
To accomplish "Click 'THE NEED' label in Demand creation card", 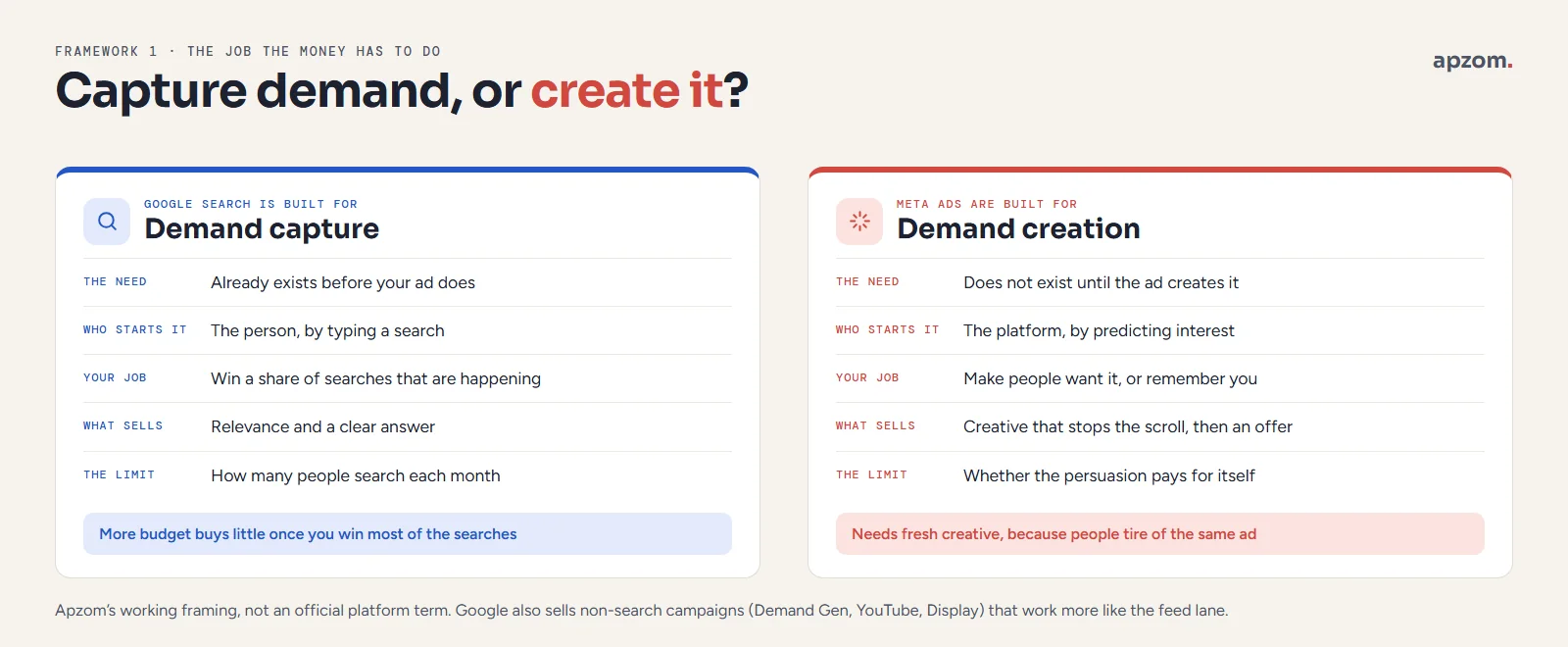I will (867, 281).
